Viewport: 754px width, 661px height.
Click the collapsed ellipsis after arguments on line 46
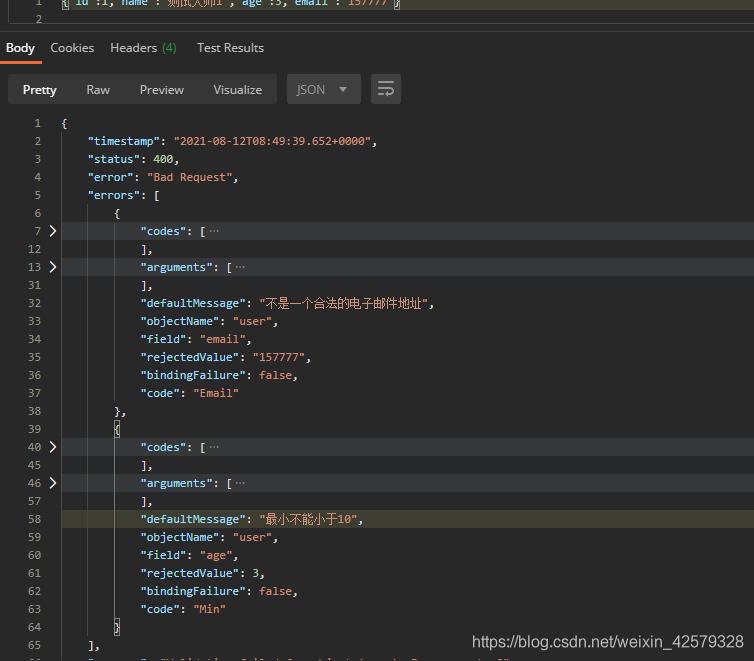(240, 483)
